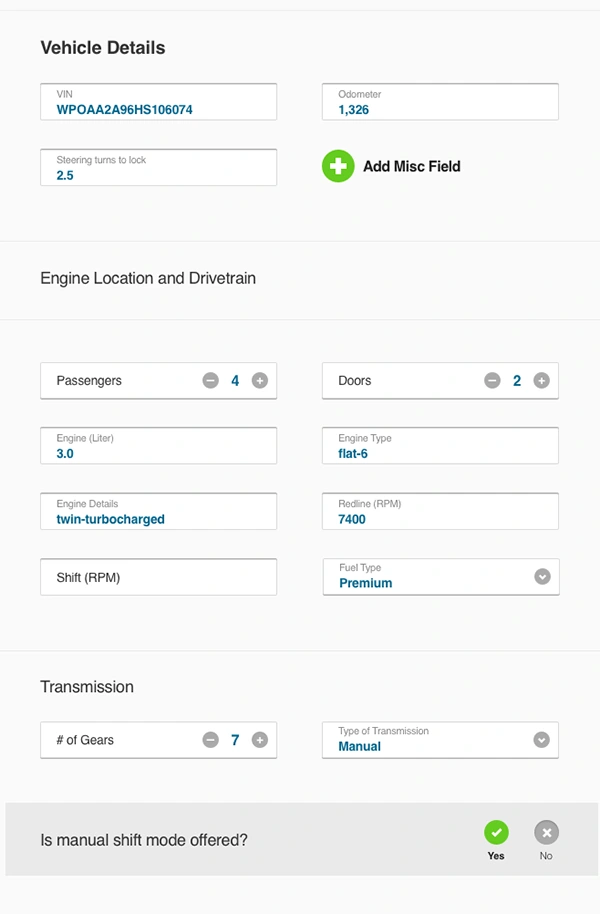Edit the Engine Type field
600x914 pixels.
(440, 446)
